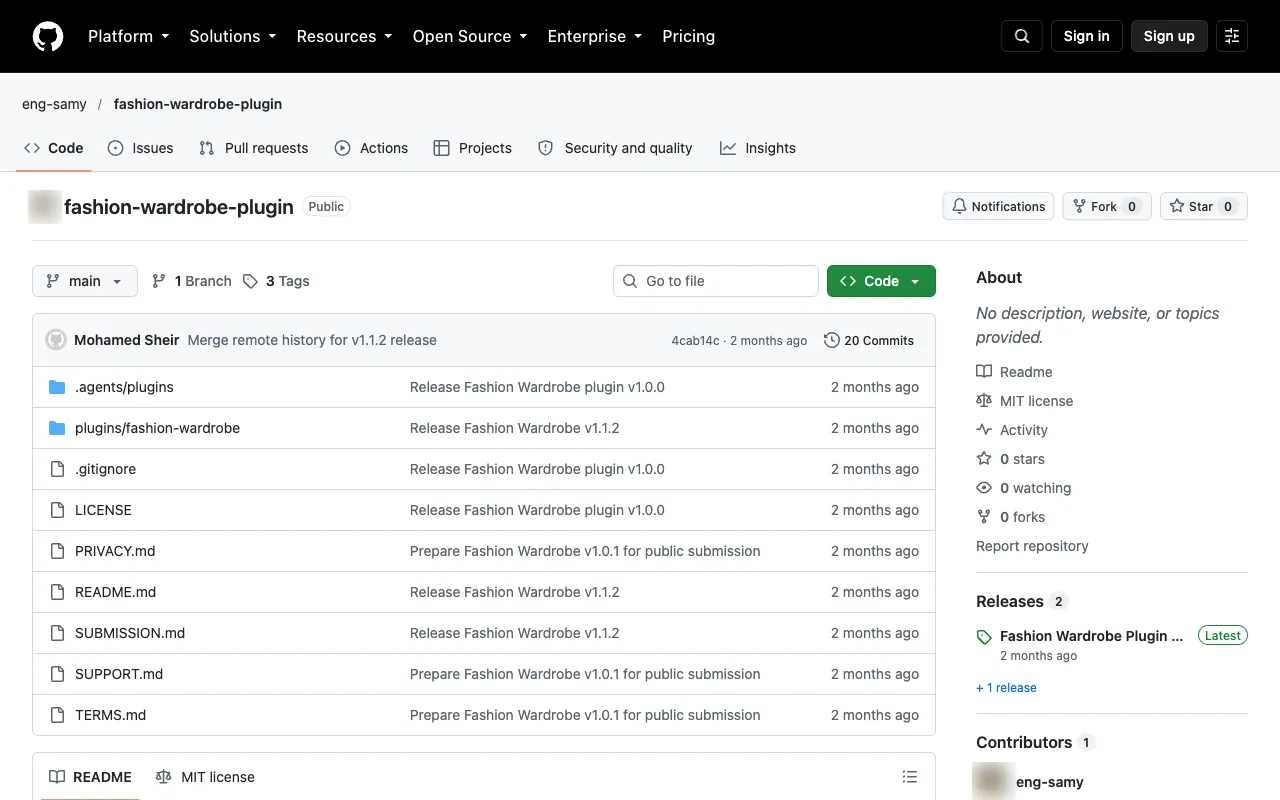Open the Notifications button
The width and height of the screenshot is (1280, 800).
pyautogui.click(x=998, y=206)
